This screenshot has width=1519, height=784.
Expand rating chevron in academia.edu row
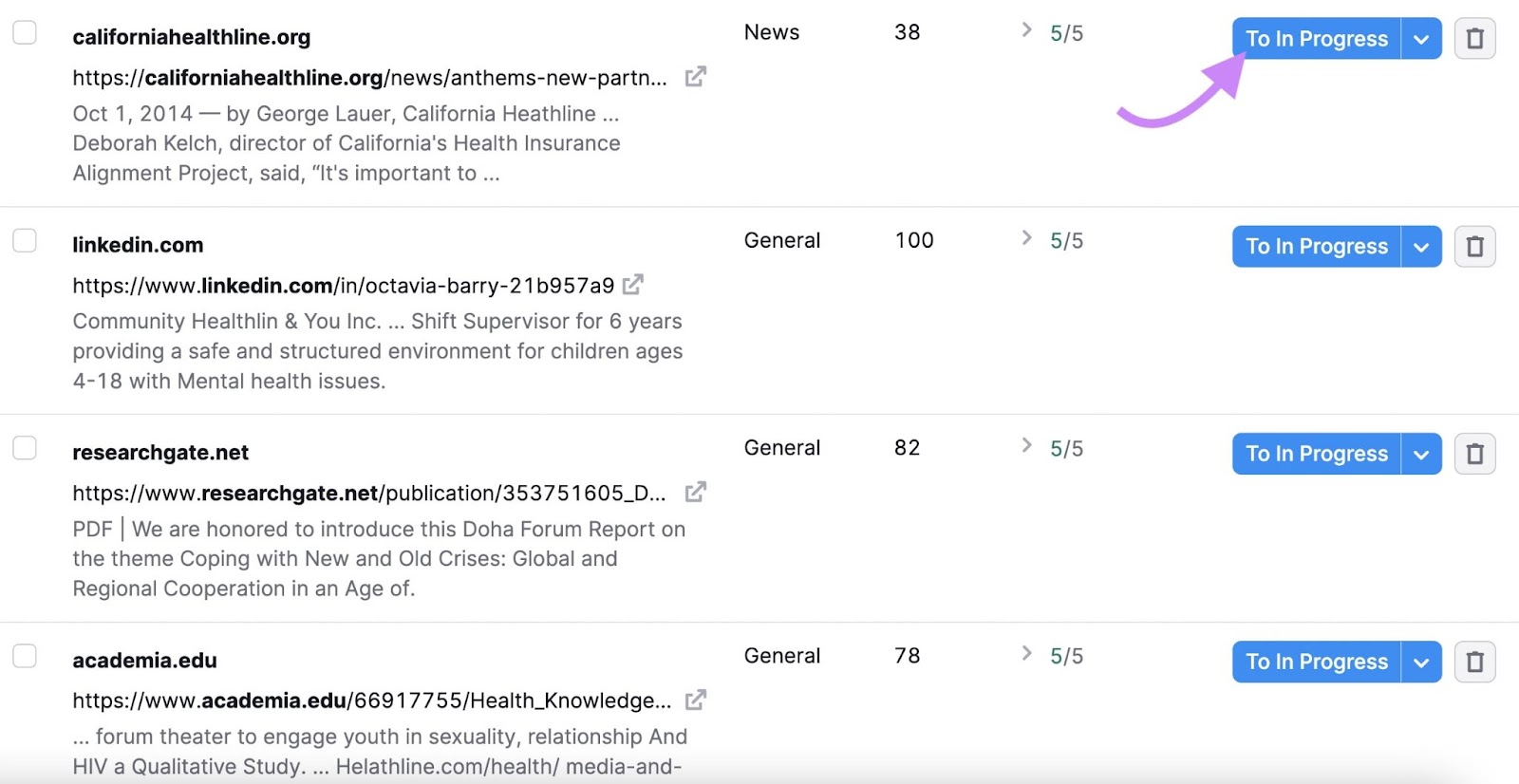point(1026,653)
